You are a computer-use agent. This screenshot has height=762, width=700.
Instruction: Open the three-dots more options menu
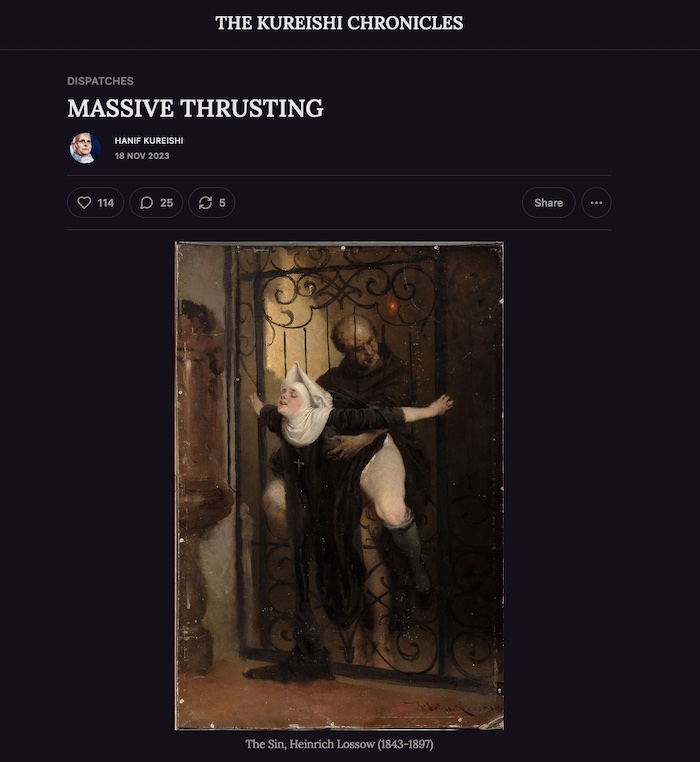[x=596, y=203]
